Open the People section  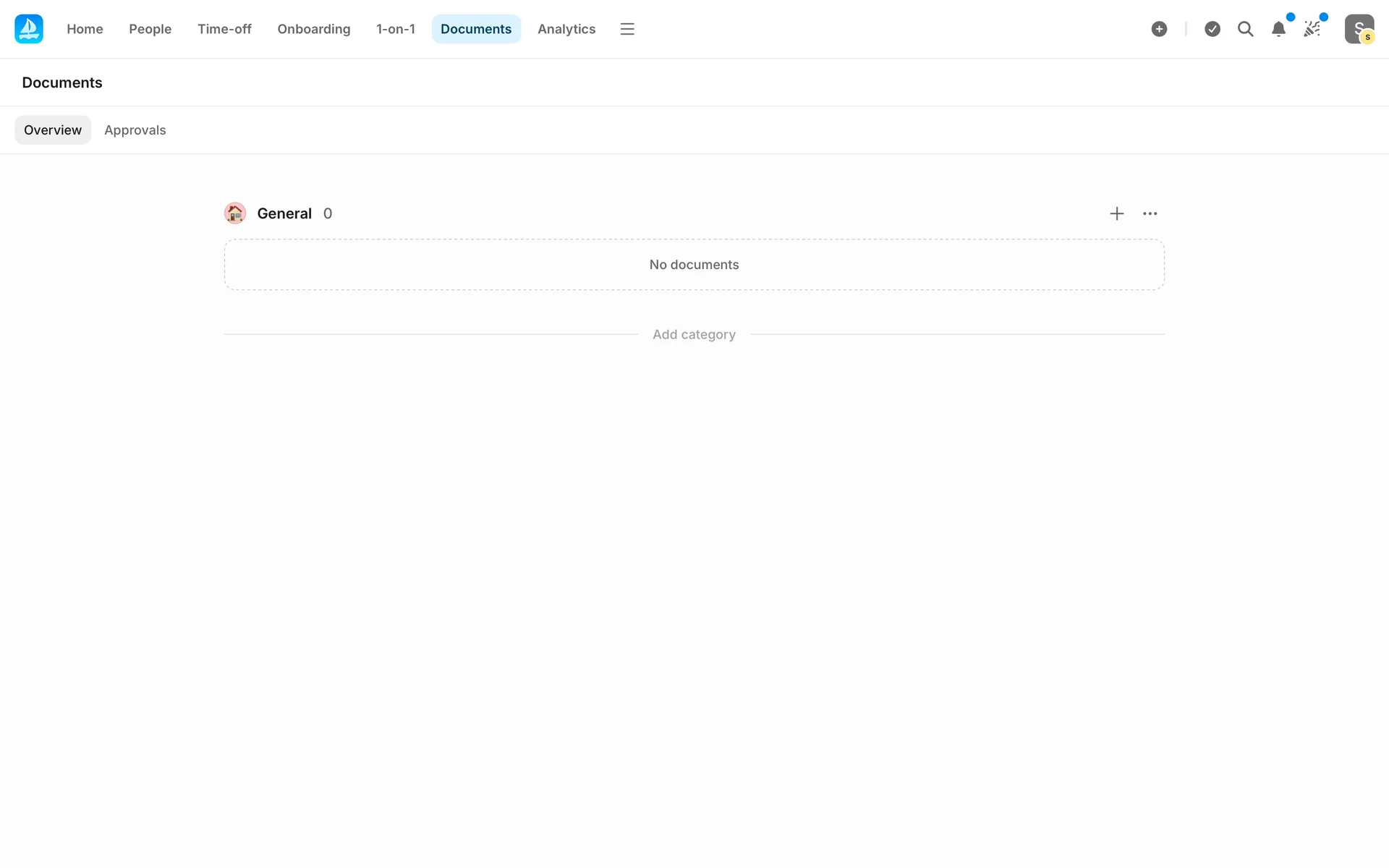[x=150, y=29]
